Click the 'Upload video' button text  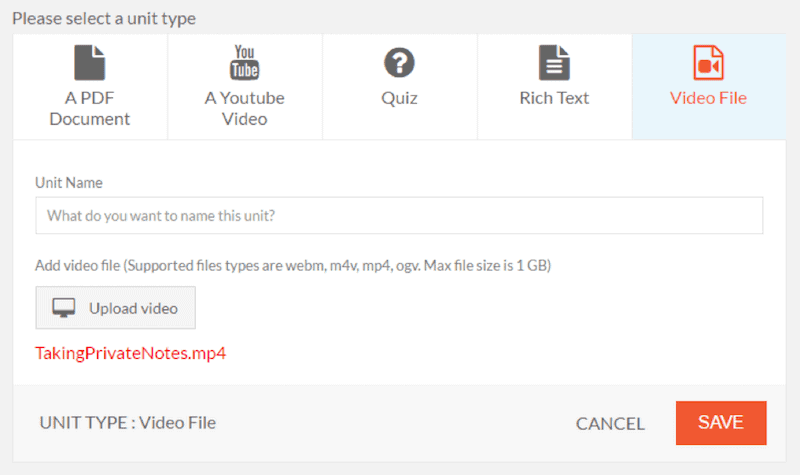click(133, 308)
